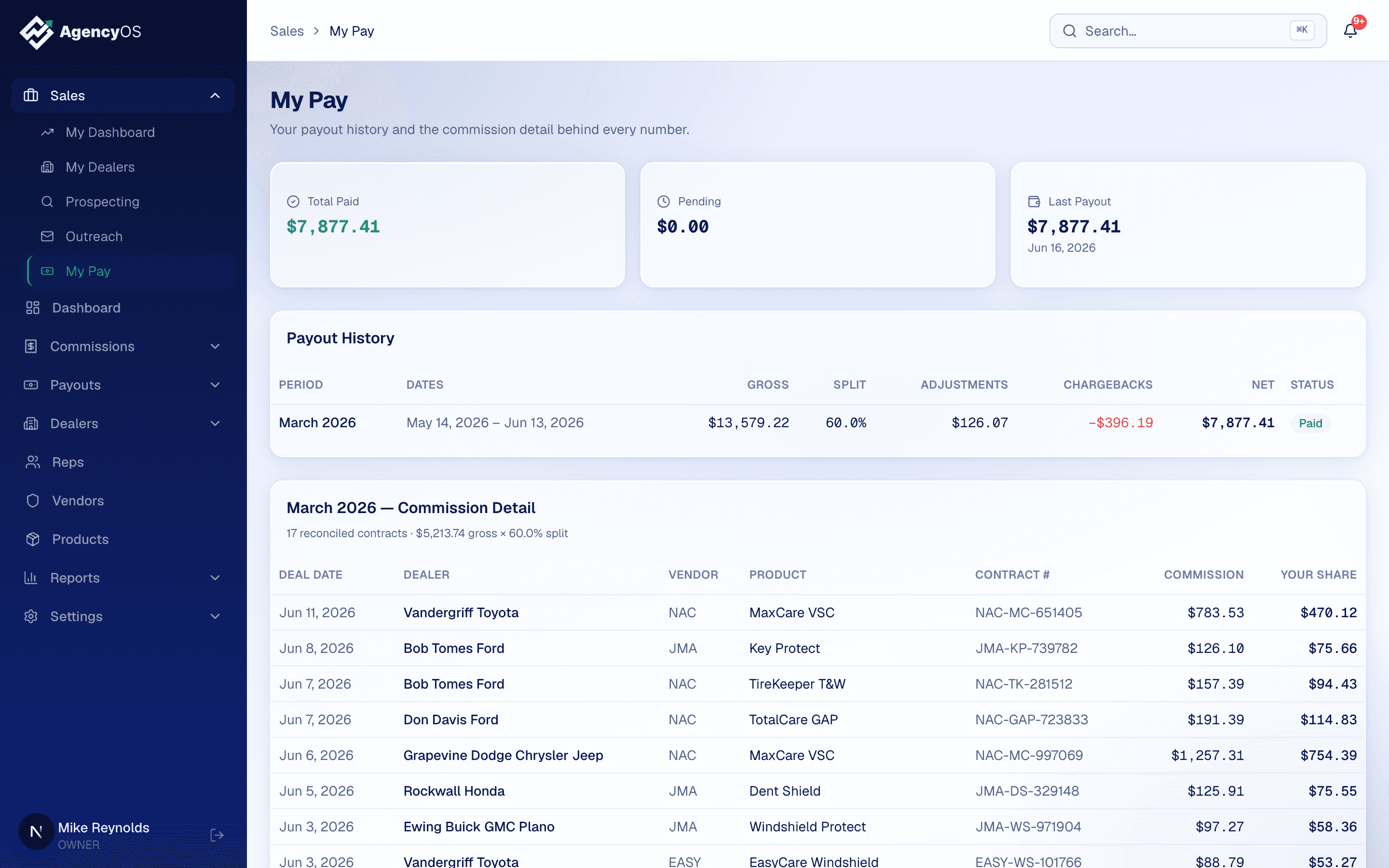Click the Sales breadcrumb link
Image resolution: width=1389 pixels, height=868 pixels.
(x=287, y=31)
